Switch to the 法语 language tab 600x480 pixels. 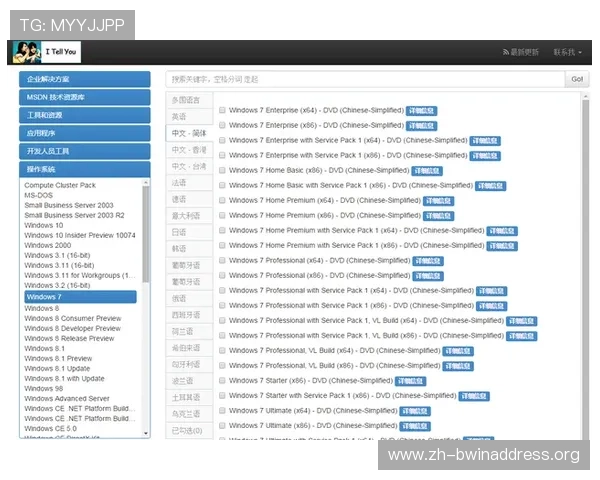[x=189, y=183]
